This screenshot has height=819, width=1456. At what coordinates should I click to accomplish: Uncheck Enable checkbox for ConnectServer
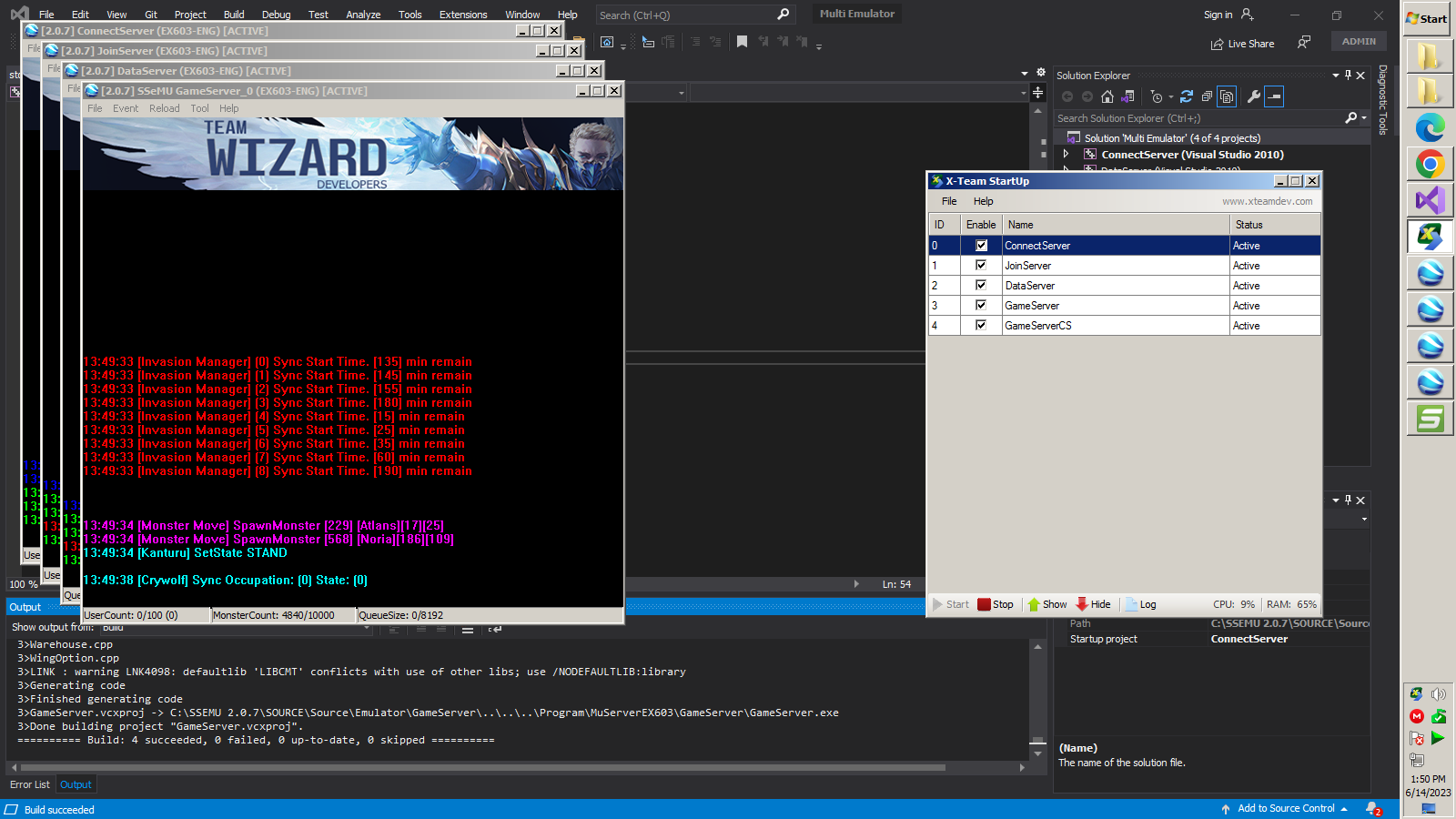(981, 246)
